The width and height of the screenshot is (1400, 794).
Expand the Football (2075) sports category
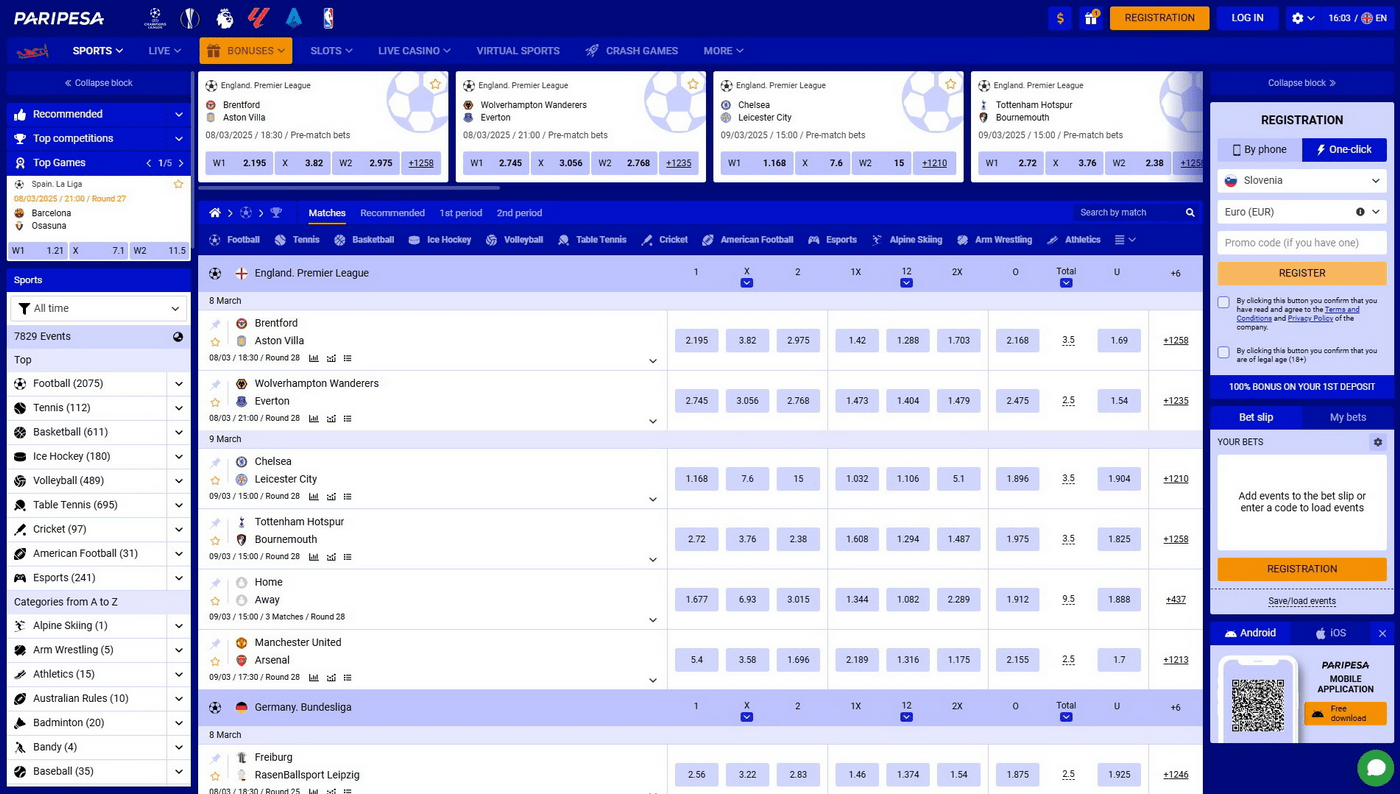[x=179, y=384]
